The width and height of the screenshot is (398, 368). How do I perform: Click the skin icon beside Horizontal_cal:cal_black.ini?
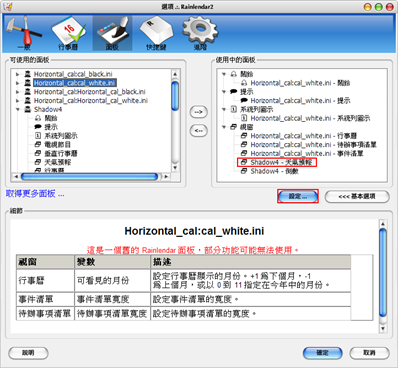[x=28, y=74]
